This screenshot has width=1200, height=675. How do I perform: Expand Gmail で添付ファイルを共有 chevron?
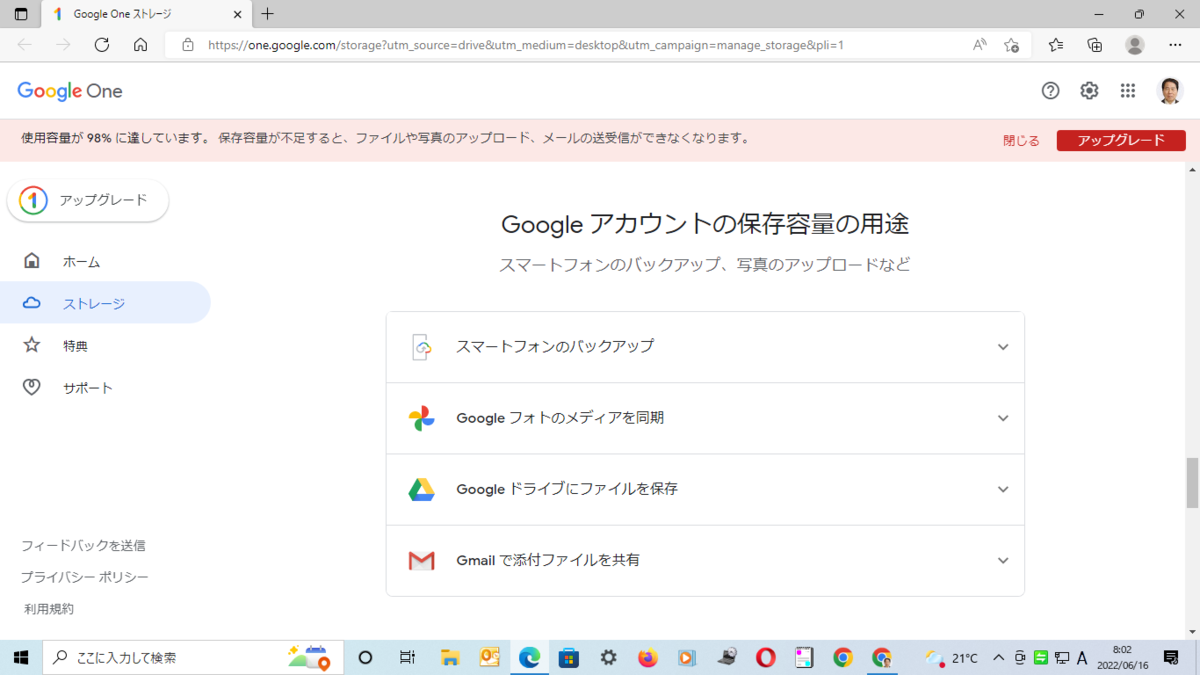coord(1003,561)
